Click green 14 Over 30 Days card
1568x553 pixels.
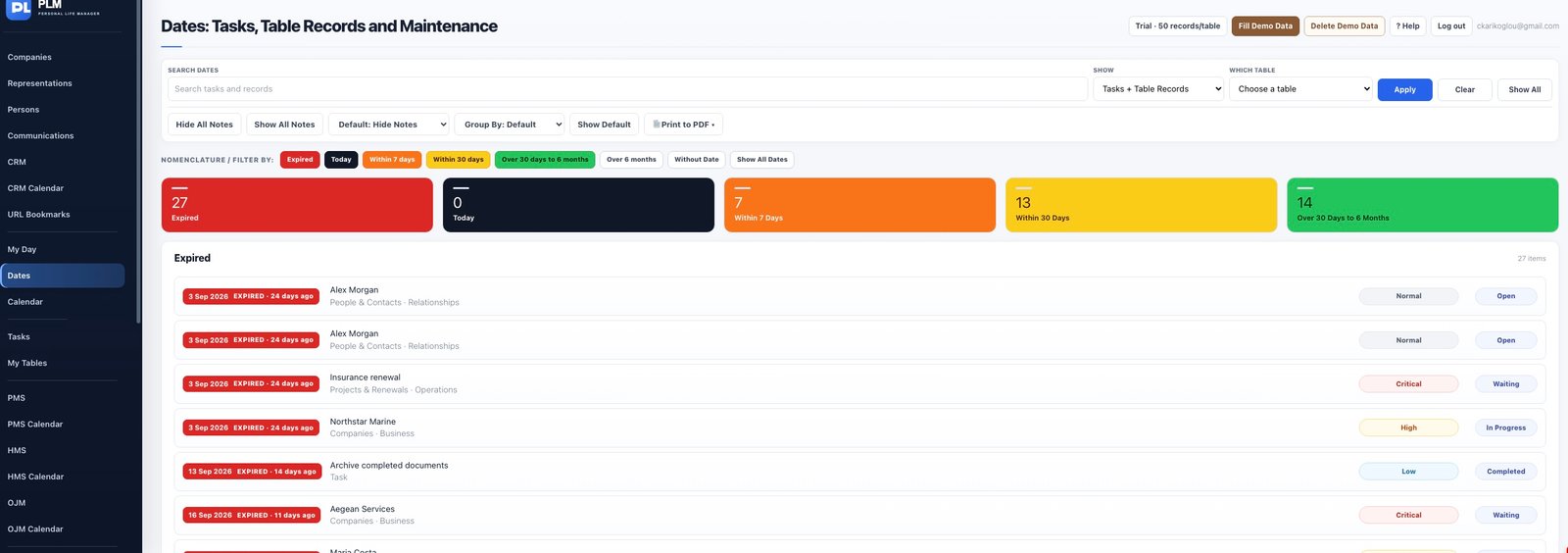point(1422,205)
